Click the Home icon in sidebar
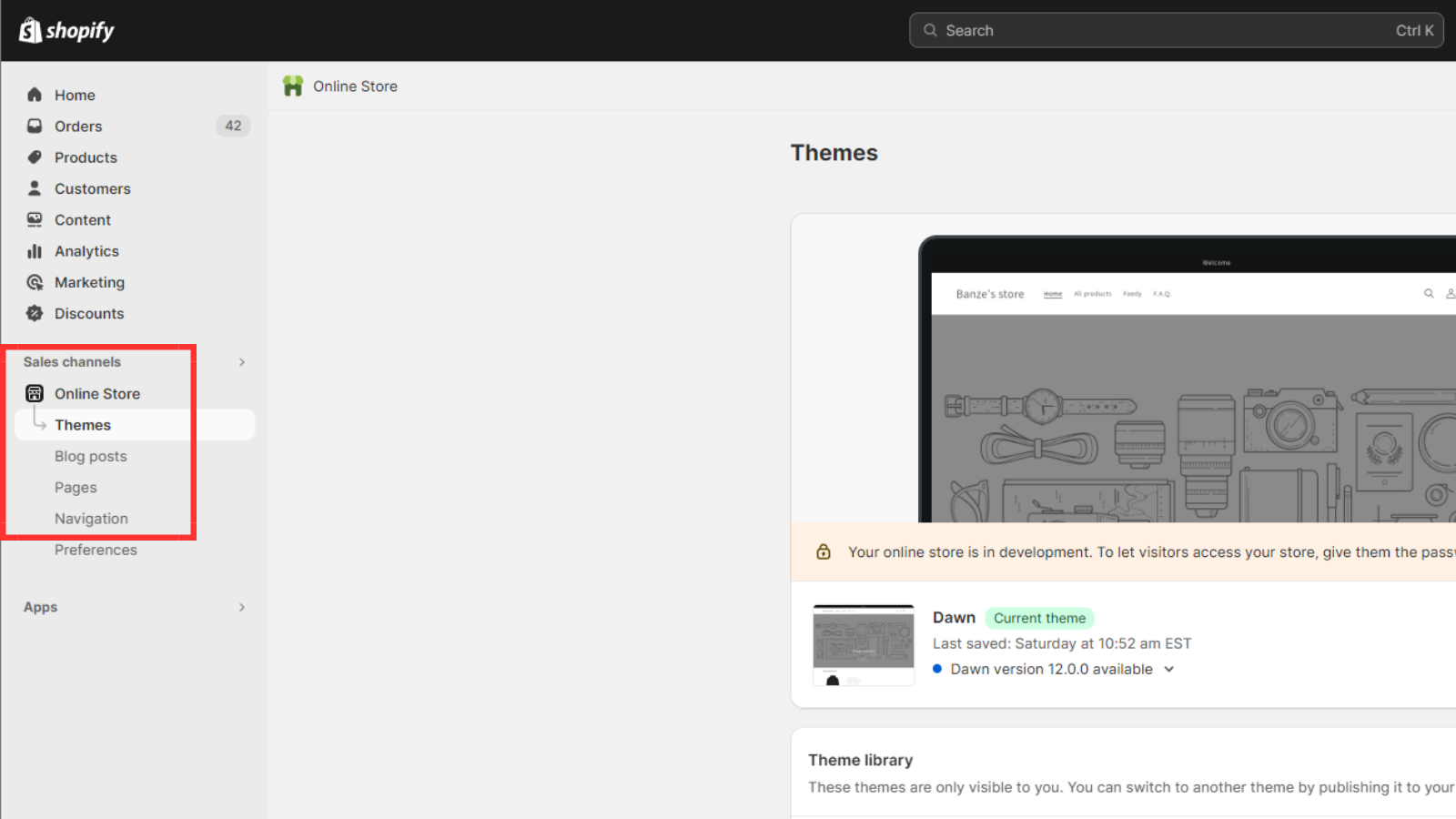 coord(34,95)
